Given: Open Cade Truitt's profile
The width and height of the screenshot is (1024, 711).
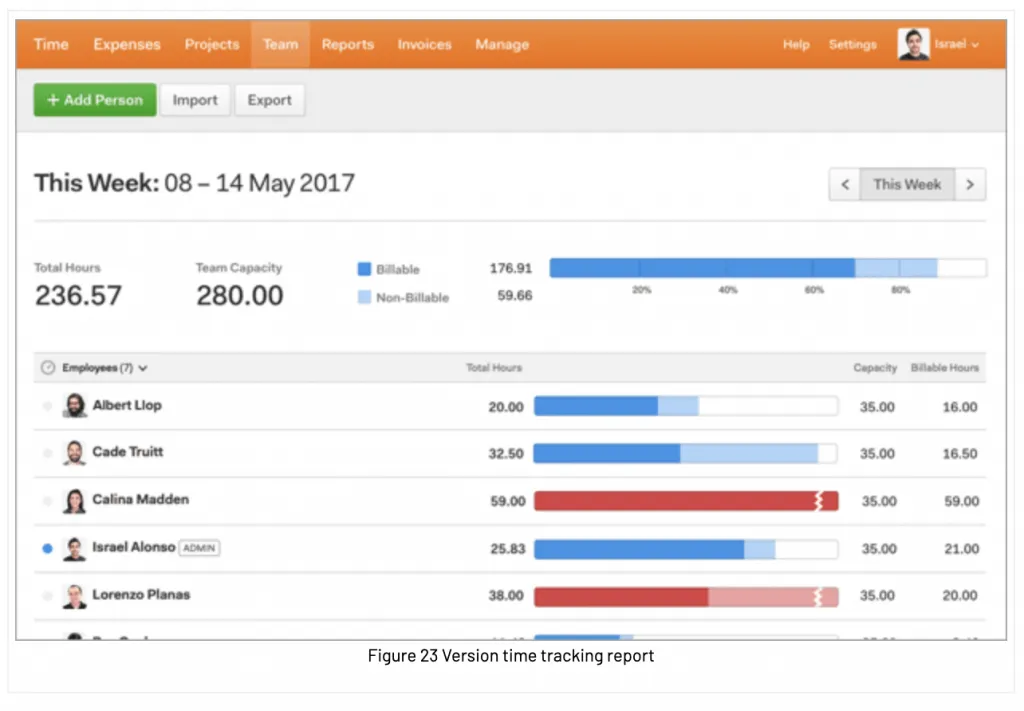Looking at the screenshot, I should pos(127,452).
